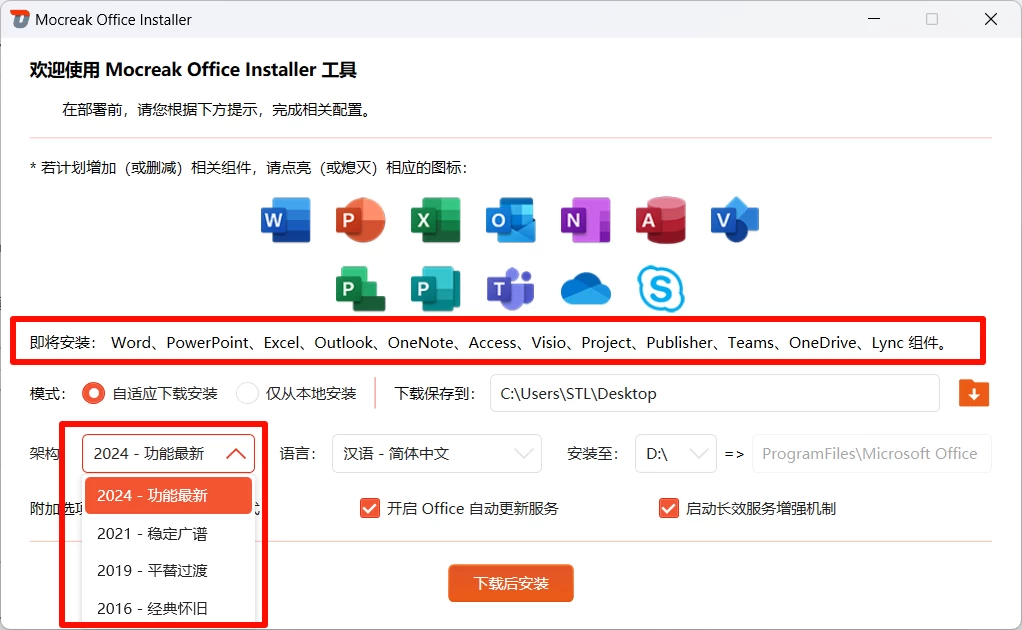Toggle the Word component icon
Viewport: 1022px width, 630px height.
tap(285, 220)
